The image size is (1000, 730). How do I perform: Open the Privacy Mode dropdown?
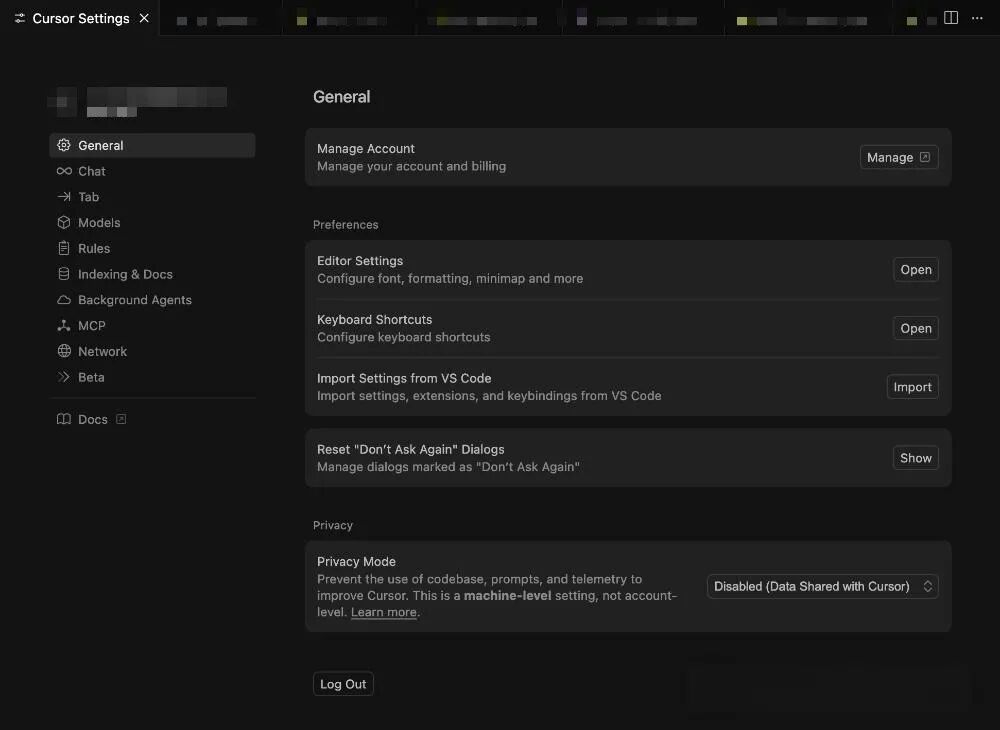tap(822, 586)
